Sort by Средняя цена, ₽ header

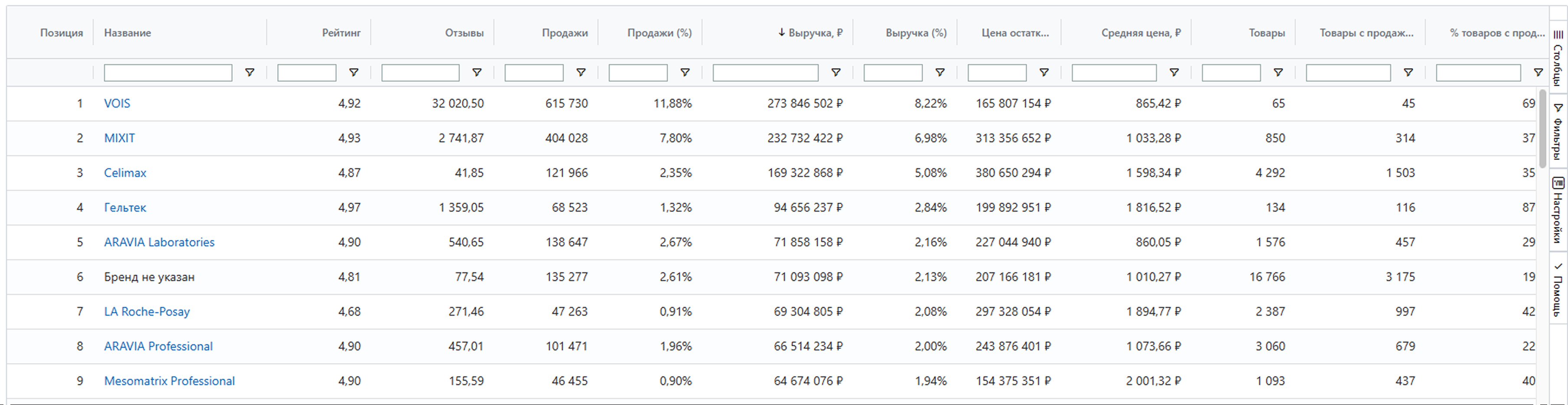click(1141, 33)
